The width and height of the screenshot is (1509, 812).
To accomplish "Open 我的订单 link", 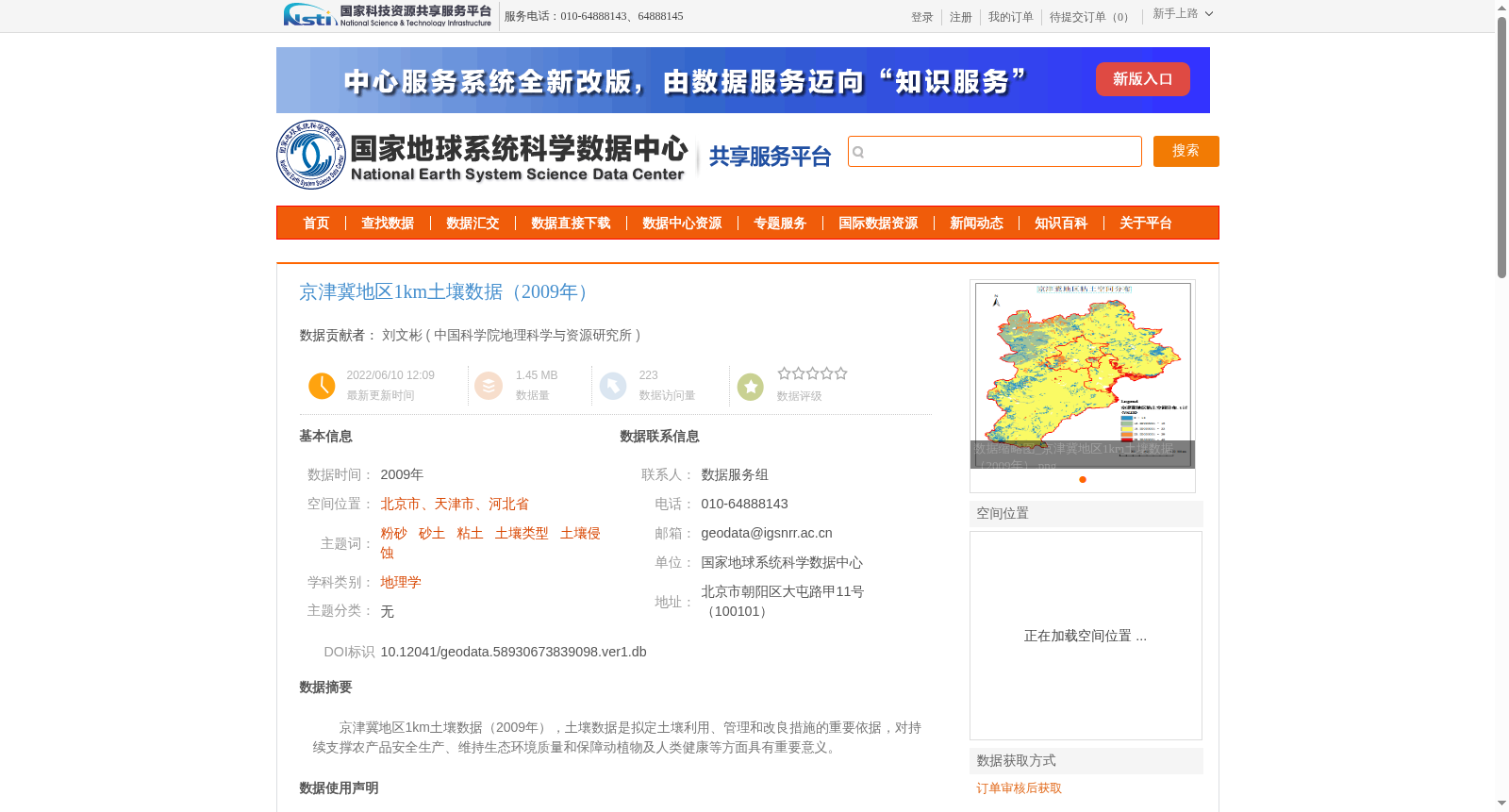I will pos(1010,17).
